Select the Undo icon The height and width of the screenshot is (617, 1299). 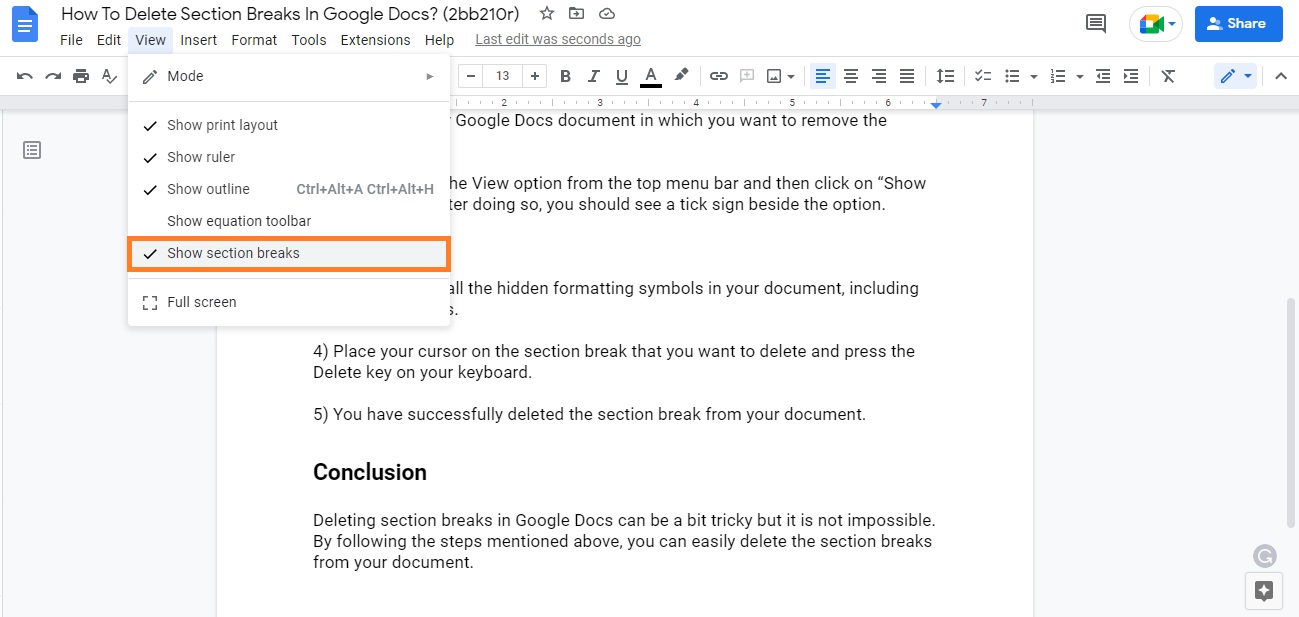pyautogui.click(x=24, y=75)
